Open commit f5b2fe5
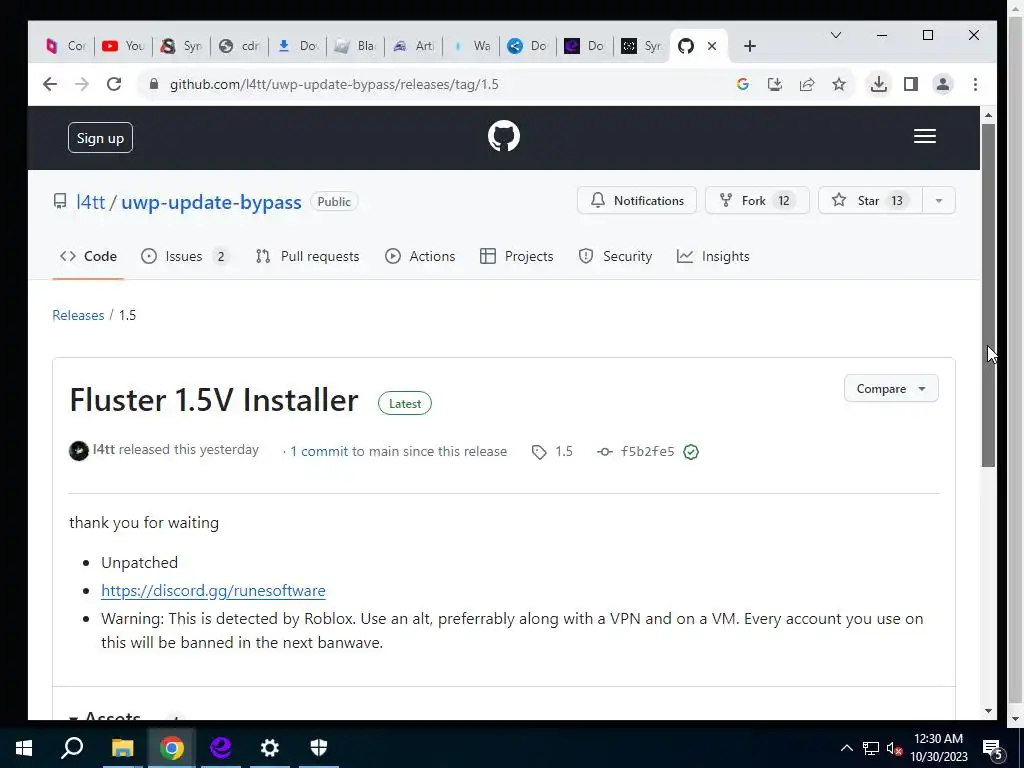1024x768 pixels. pos(647,451)
